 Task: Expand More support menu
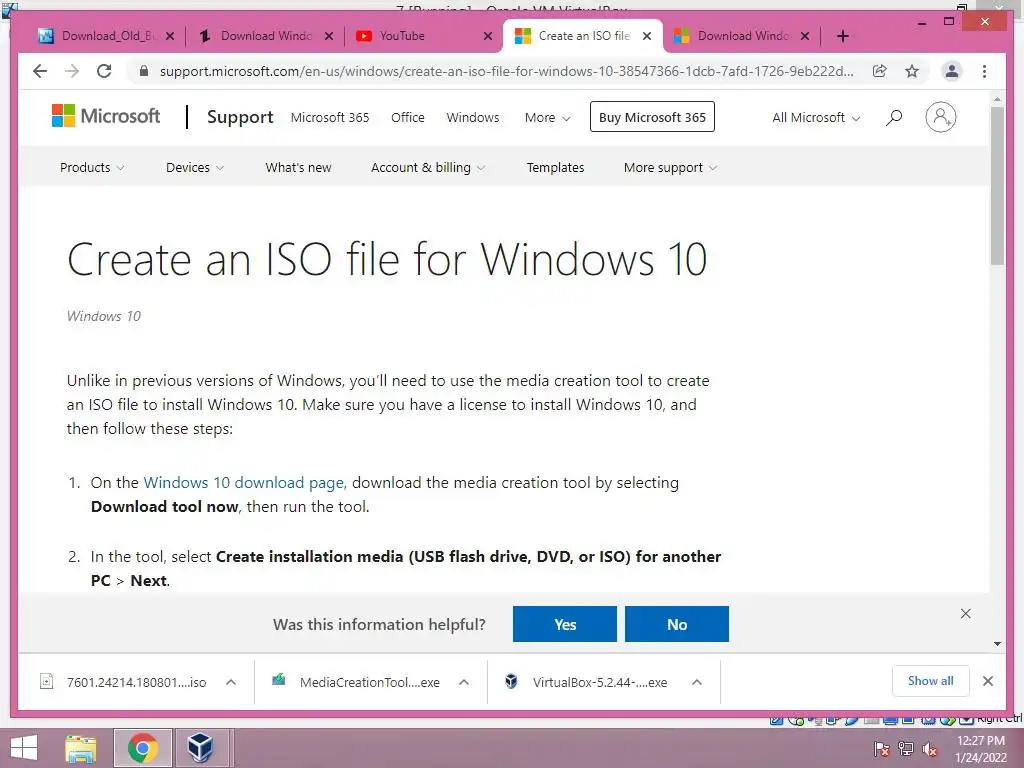pyautogui.click(x=670, y=167)
